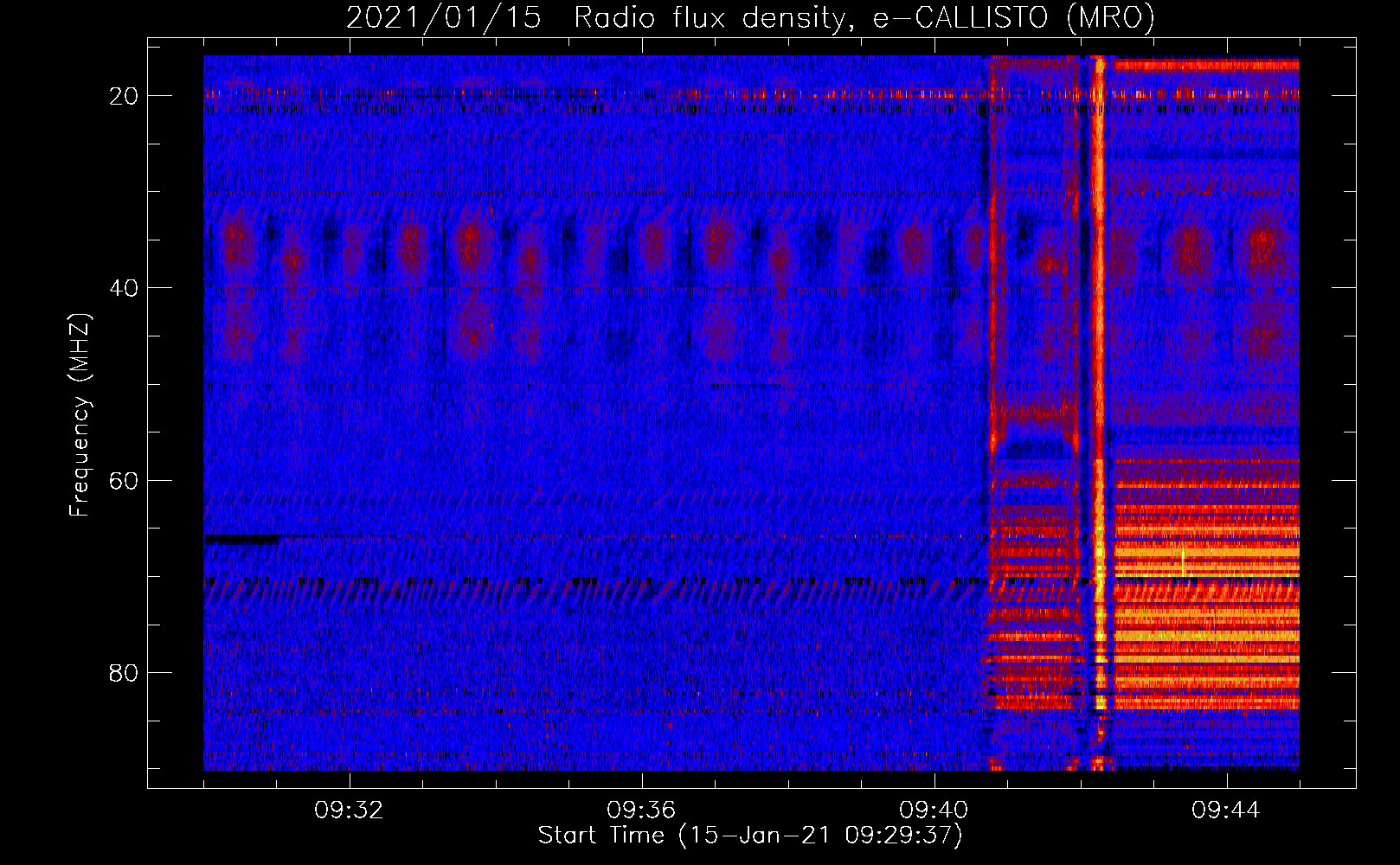Screen dimensions: 1400x865
Task: Click the bright vertical burst stripe near 09:42
Action: pyautogui.click(x=1100, y=413)
